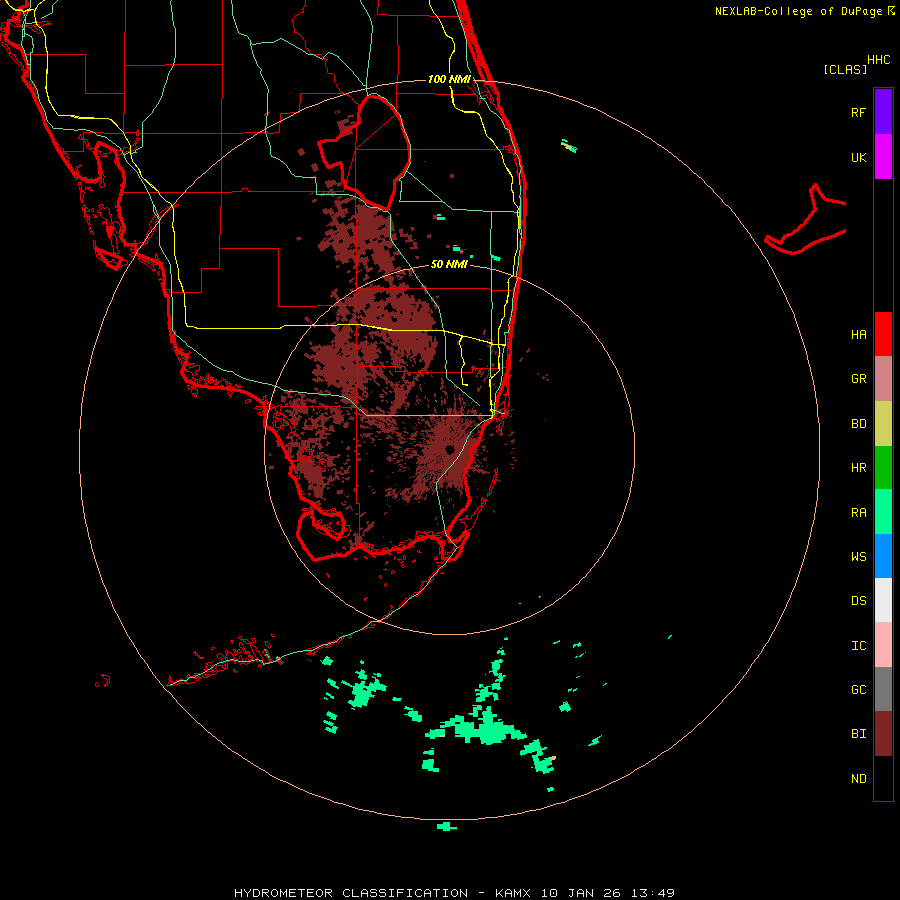
Task: Click the BD legend label
Action: coord(858,424)
